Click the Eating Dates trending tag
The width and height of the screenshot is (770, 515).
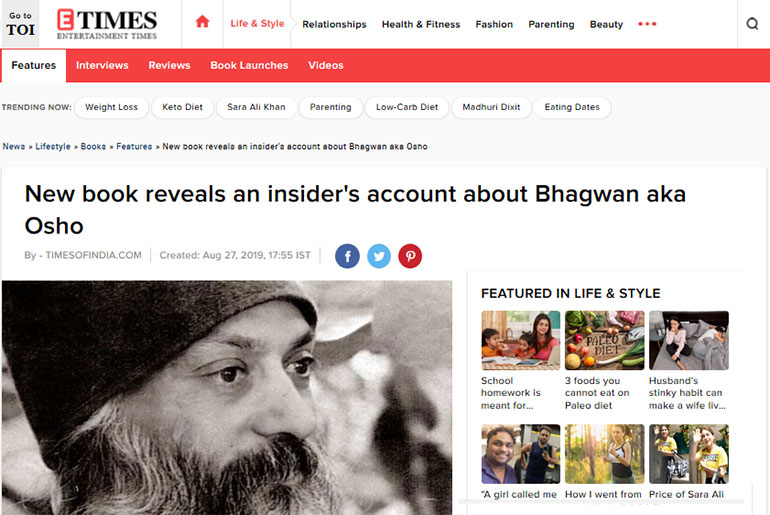(x=572, y=107)
